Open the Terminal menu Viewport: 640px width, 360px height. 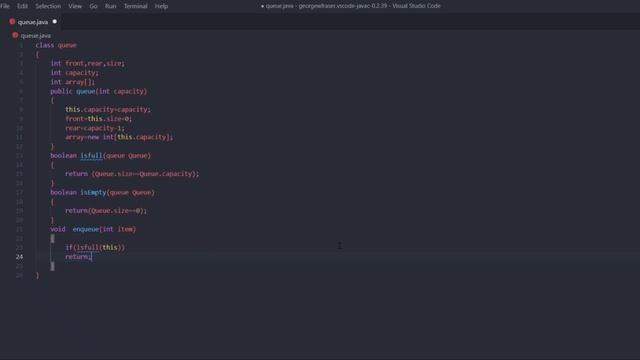pyautogui.click(x=135, y=6)
